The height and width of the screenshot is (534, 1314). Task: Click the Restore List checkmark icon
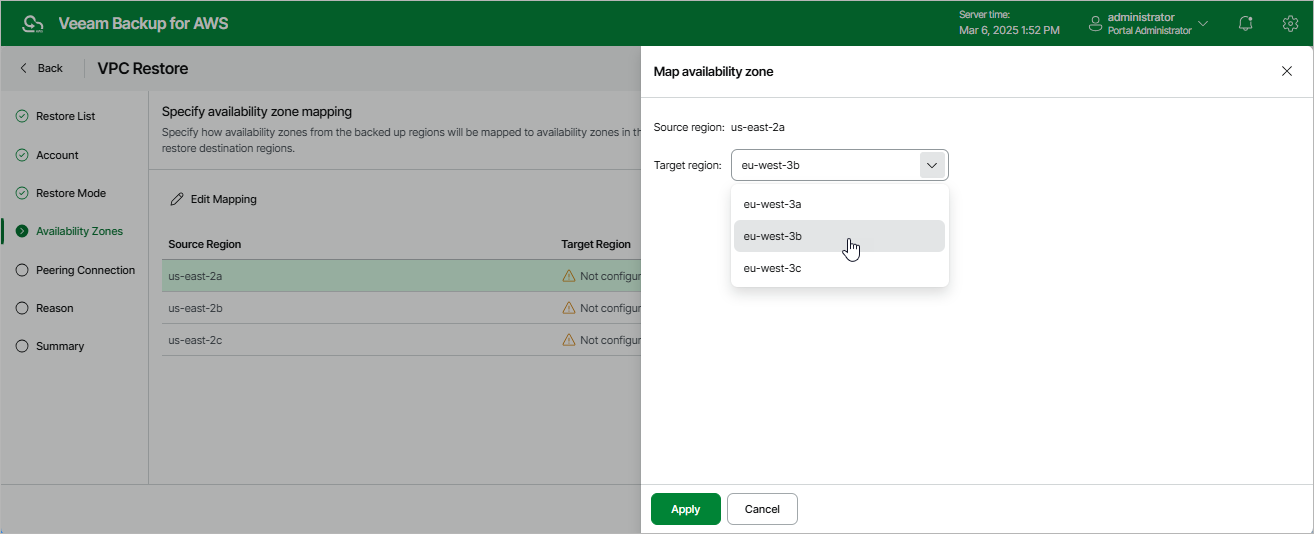point(22,116)
